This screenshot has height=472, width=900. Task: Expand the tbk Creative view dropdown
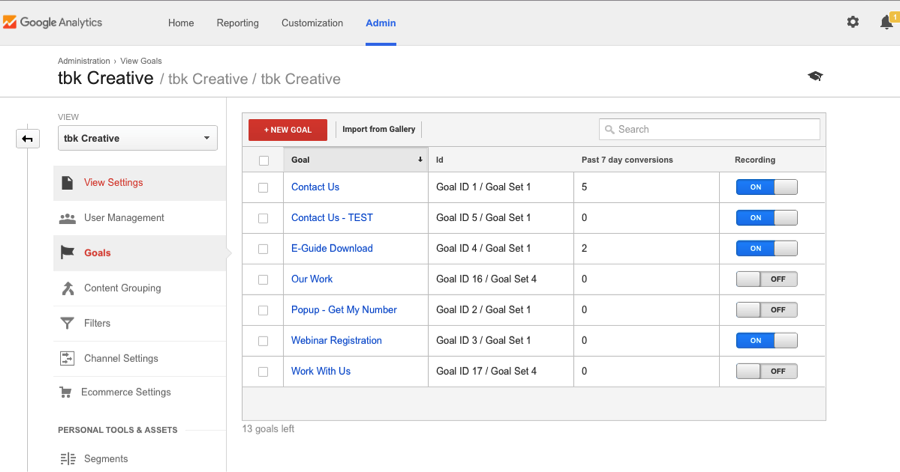click(138, 138)
